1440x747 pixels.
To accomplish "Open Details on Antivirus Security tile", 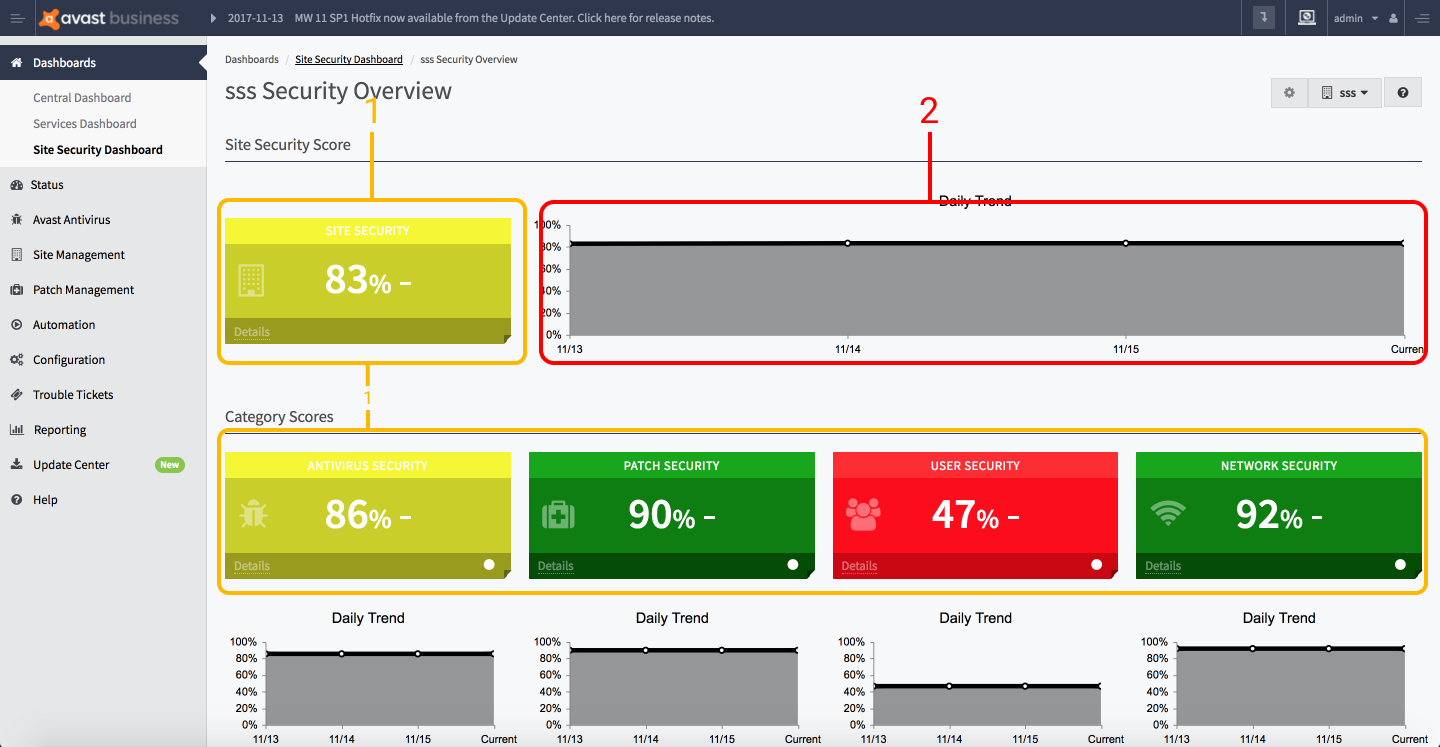I will pyautogui.click(x=252, y=566).
